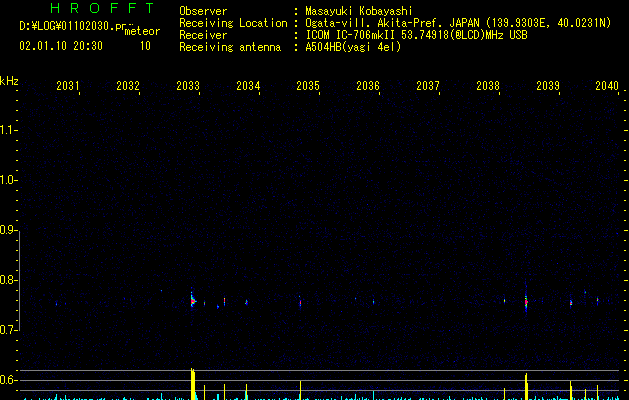This screenshot has height=400, width=629.
Task: Click time marker 2035
Action: (308, 86)
